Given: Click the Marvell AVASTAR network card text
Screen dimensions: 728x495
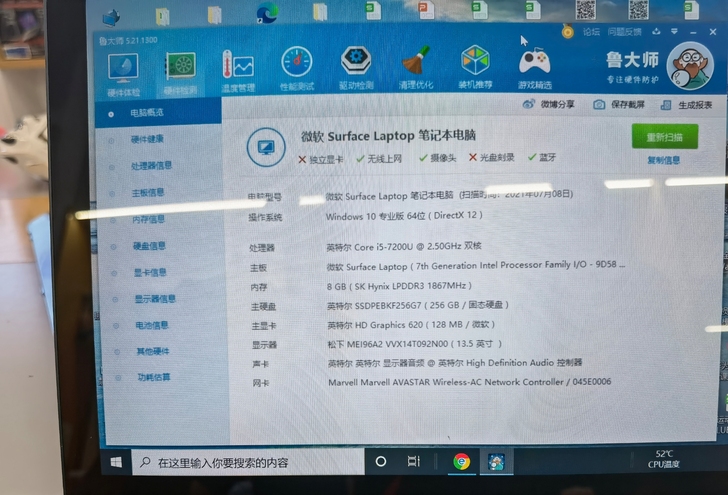Looking at the screenshot, I should tap(469, 382).
